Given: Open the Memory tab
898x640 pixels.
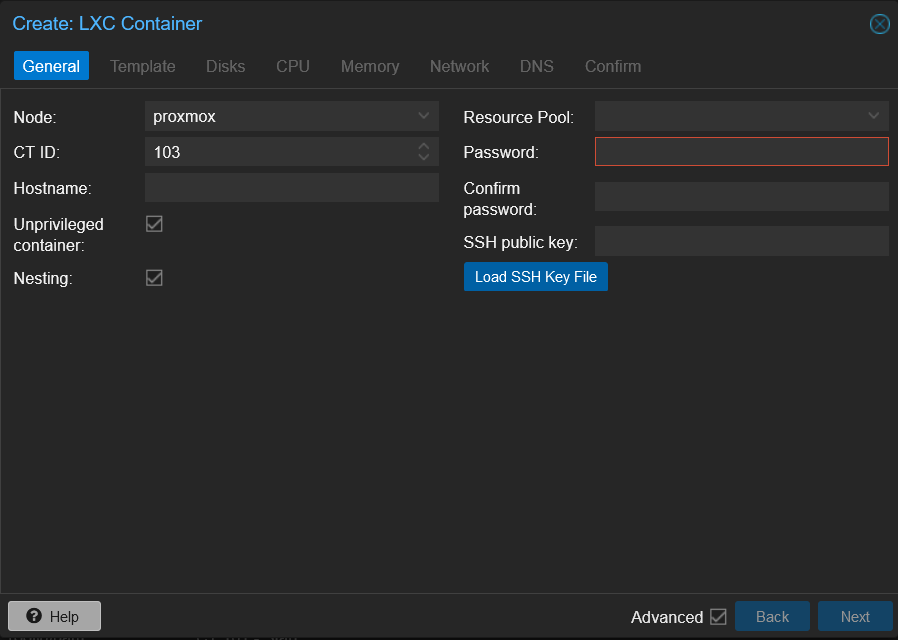Looking at the screenshot, I should click(x=369, y=66).
